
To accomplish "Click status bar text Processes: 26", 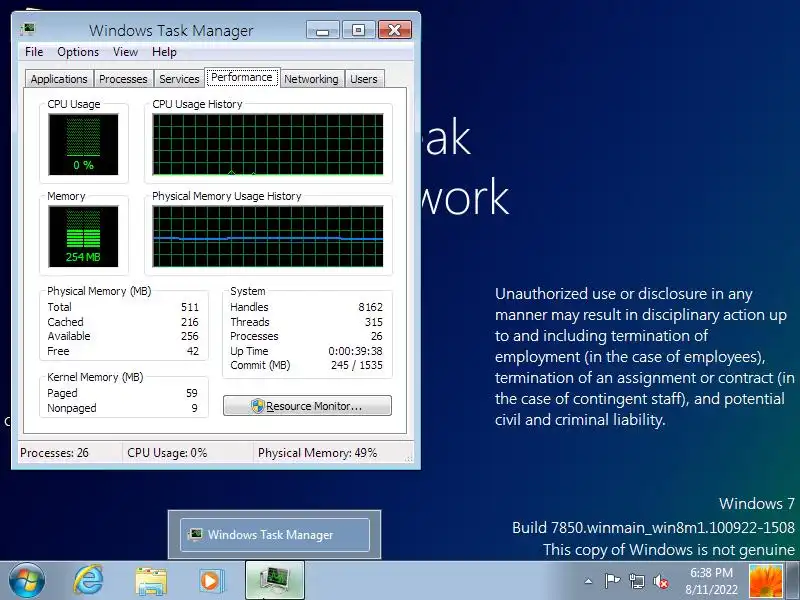I will pos(54,453).
